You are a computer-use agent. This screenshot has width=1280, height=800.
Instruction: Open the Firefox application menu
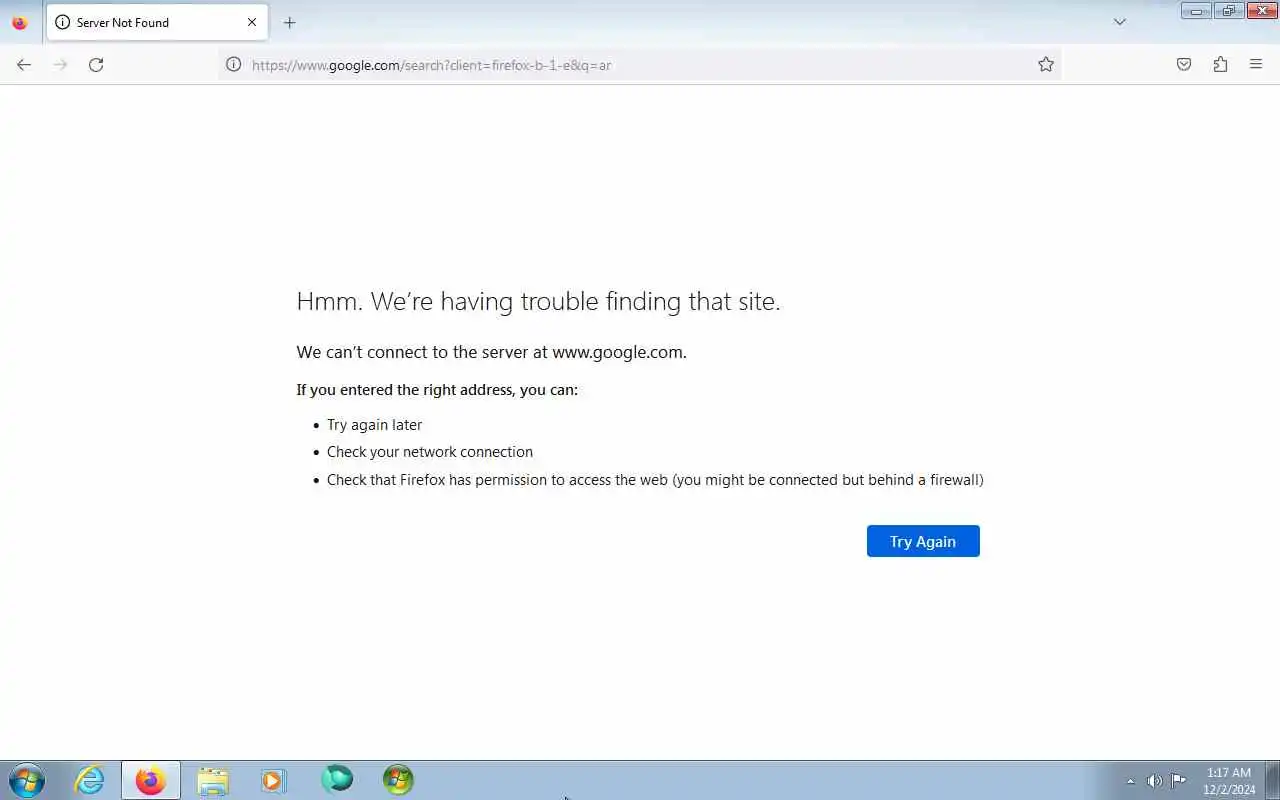click(x=1256, y=64)
